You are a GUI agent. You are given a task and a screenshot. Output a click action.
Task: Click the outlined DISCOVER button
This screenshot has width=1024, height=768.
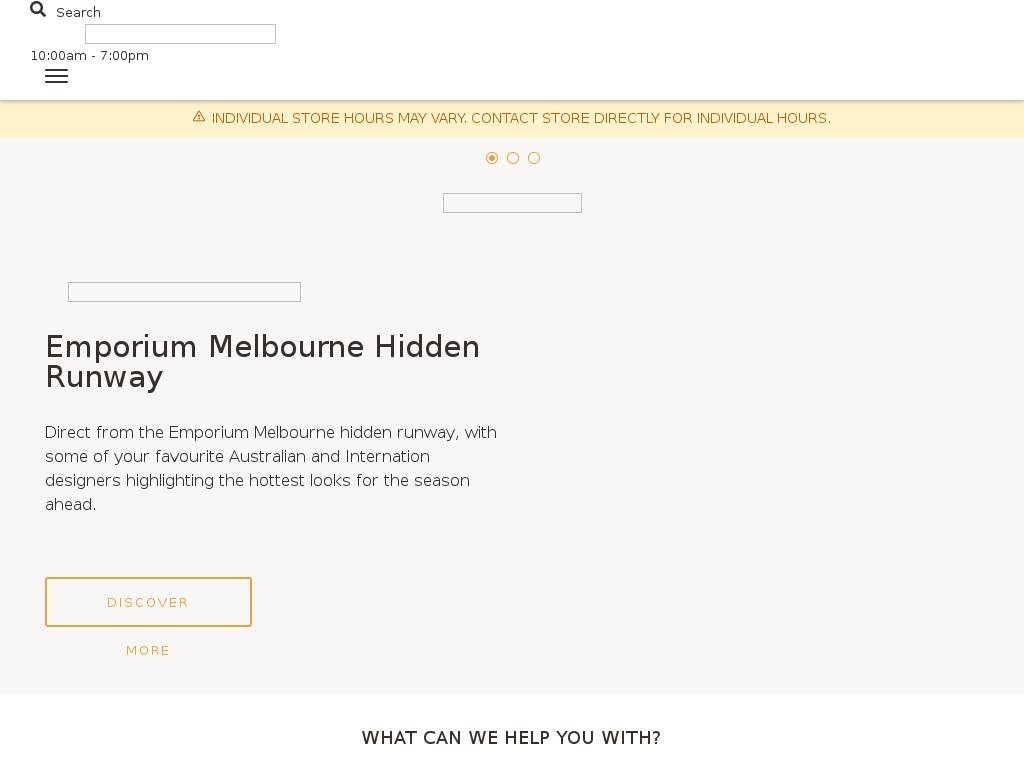(x=148, y=602)
